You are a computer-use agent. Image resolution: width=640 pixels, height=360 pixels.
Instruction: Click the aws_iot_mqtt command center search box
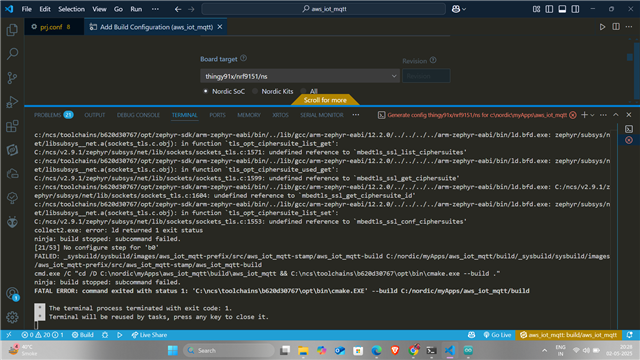pos(323,9)
